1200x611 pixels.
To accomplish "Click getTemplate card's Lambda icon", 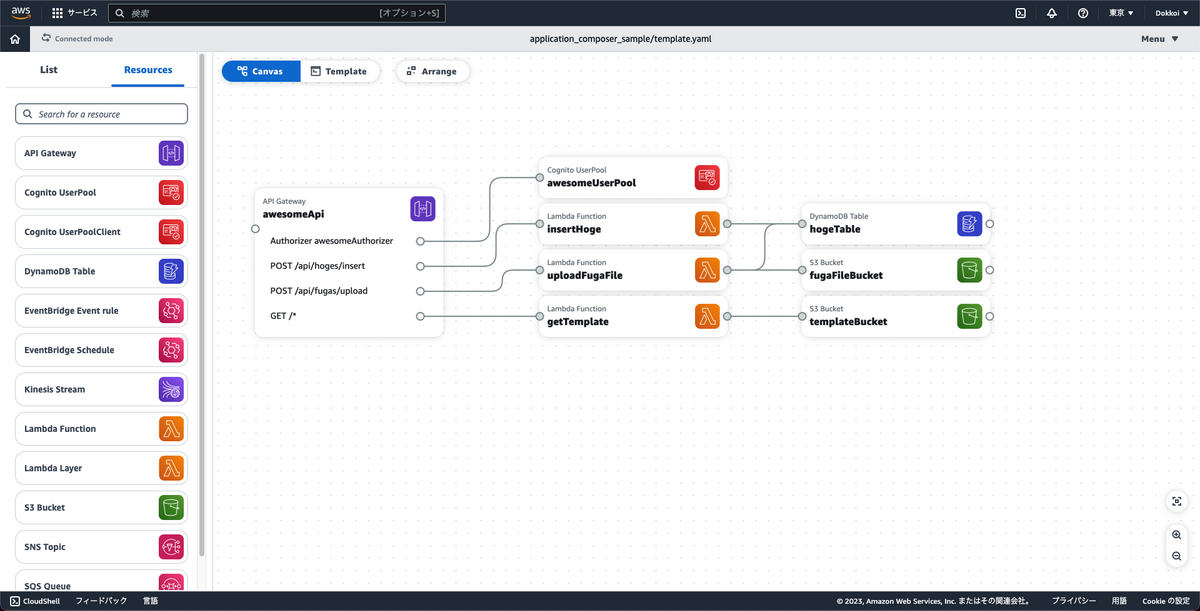I will pyautogui.click(x=707, y=316).
